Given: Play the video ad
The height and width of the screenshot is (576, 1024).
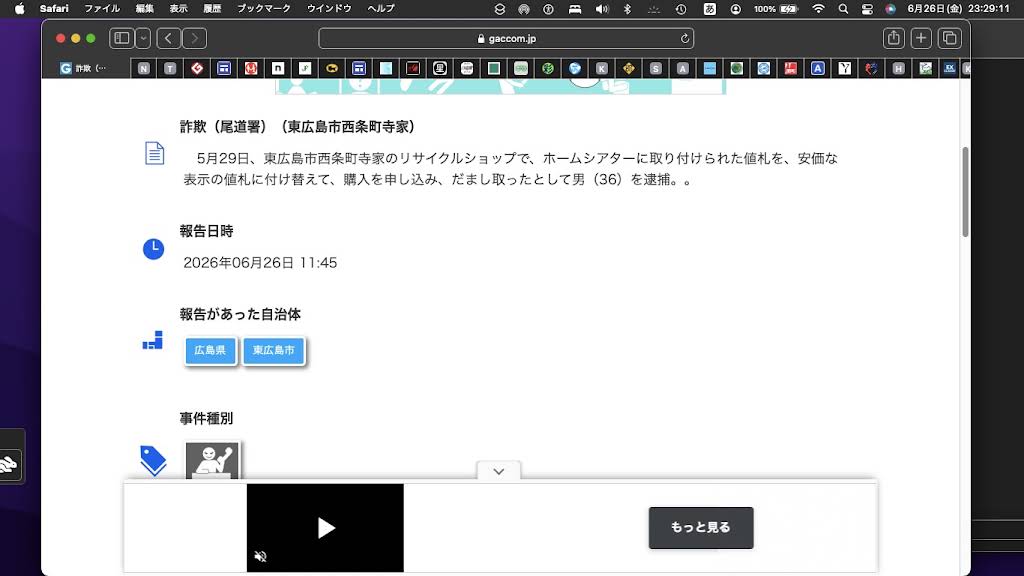Looking at the screenshot, I should (x=326, y=528).
